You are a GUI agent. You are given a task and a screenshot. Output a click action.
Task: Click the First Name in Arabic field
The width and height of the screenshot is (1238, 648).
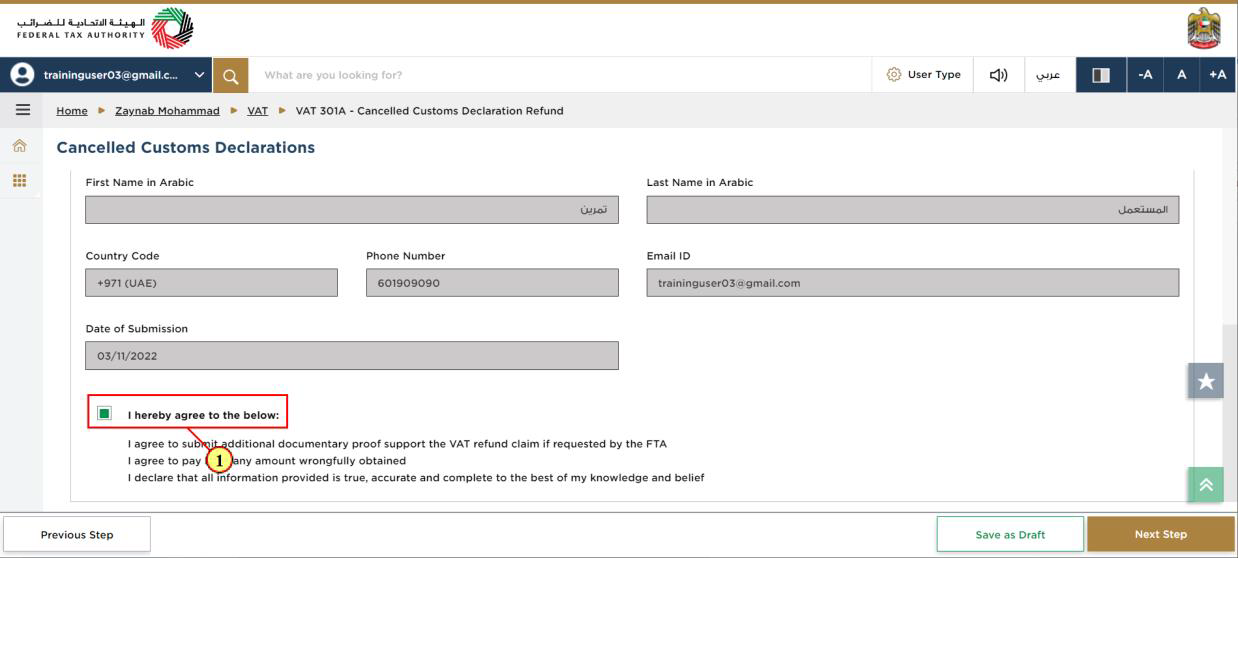point(352,210)
